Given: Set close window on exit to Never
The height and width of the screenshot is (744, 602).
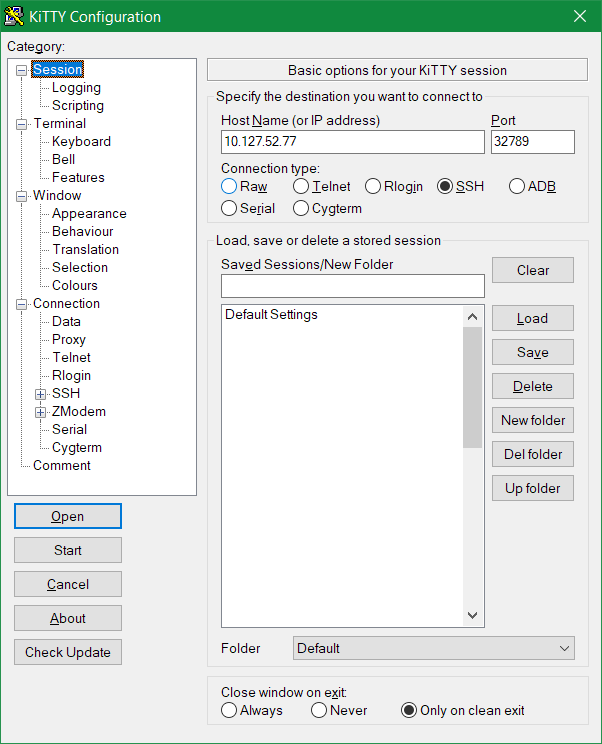Looking at the screenshot, I should 319,711.
